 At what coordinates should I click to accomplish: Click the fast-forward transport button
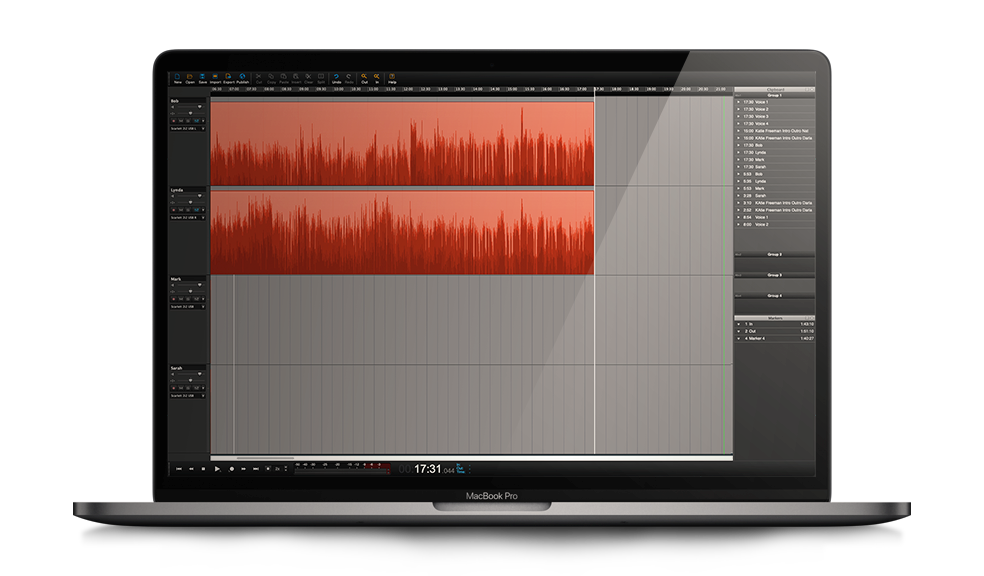243,469
